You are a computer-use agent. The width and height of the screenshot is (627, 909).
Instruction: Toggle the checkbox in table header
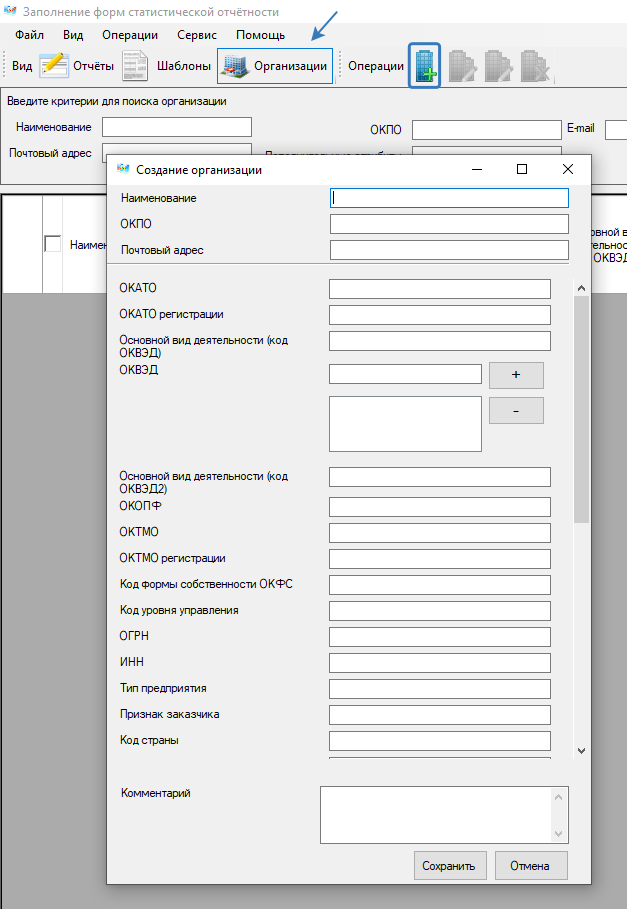53,244
